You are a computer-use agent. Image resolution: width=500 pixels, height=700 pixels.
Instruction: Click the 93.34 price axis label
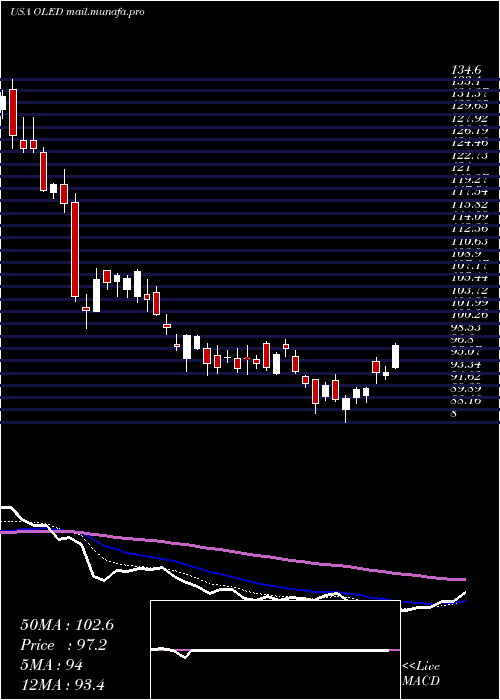point(467,364)
